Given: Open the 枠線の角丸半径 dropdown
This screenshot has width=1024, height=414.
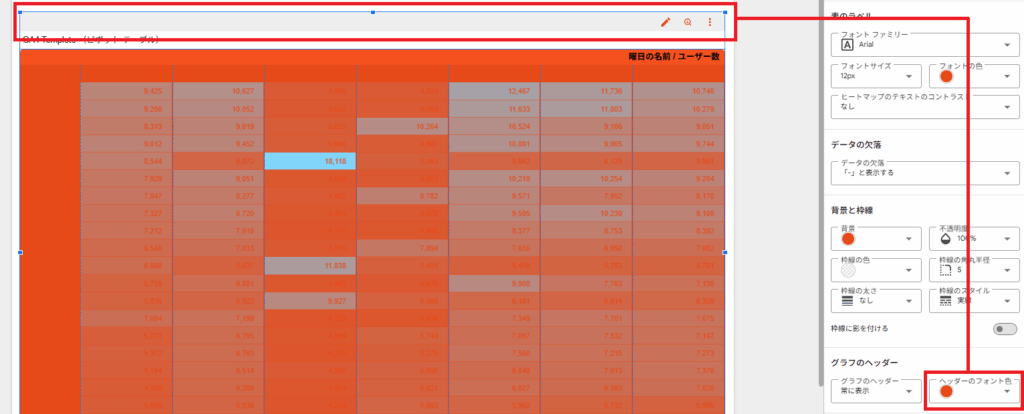Looking at the screenshot, I should coord(973,270).
